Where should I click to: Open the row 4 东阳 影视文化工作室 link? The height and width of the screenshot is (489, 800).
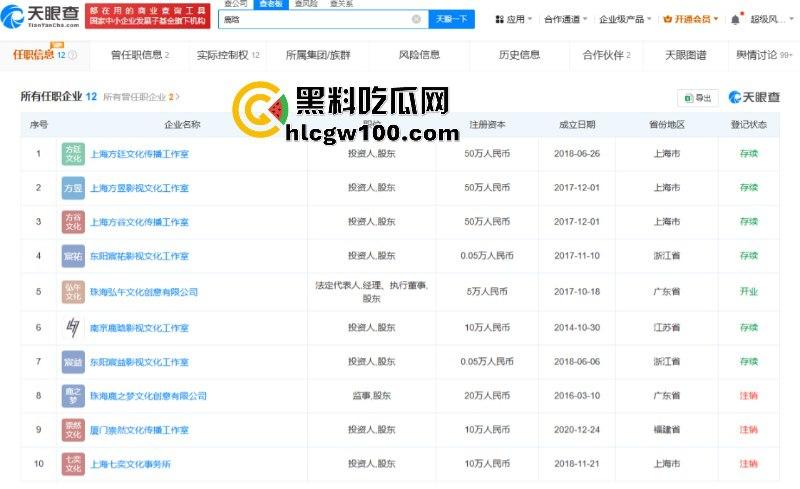139,256
